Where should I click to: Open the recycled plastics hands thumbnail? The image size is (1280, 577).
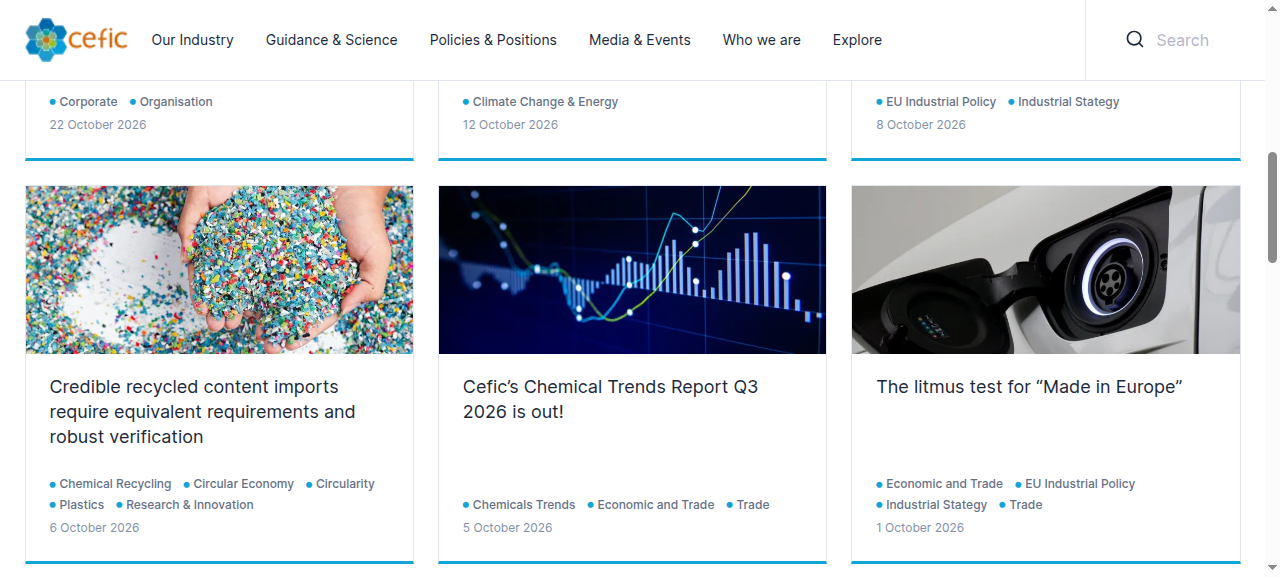(x=219, y=270)
